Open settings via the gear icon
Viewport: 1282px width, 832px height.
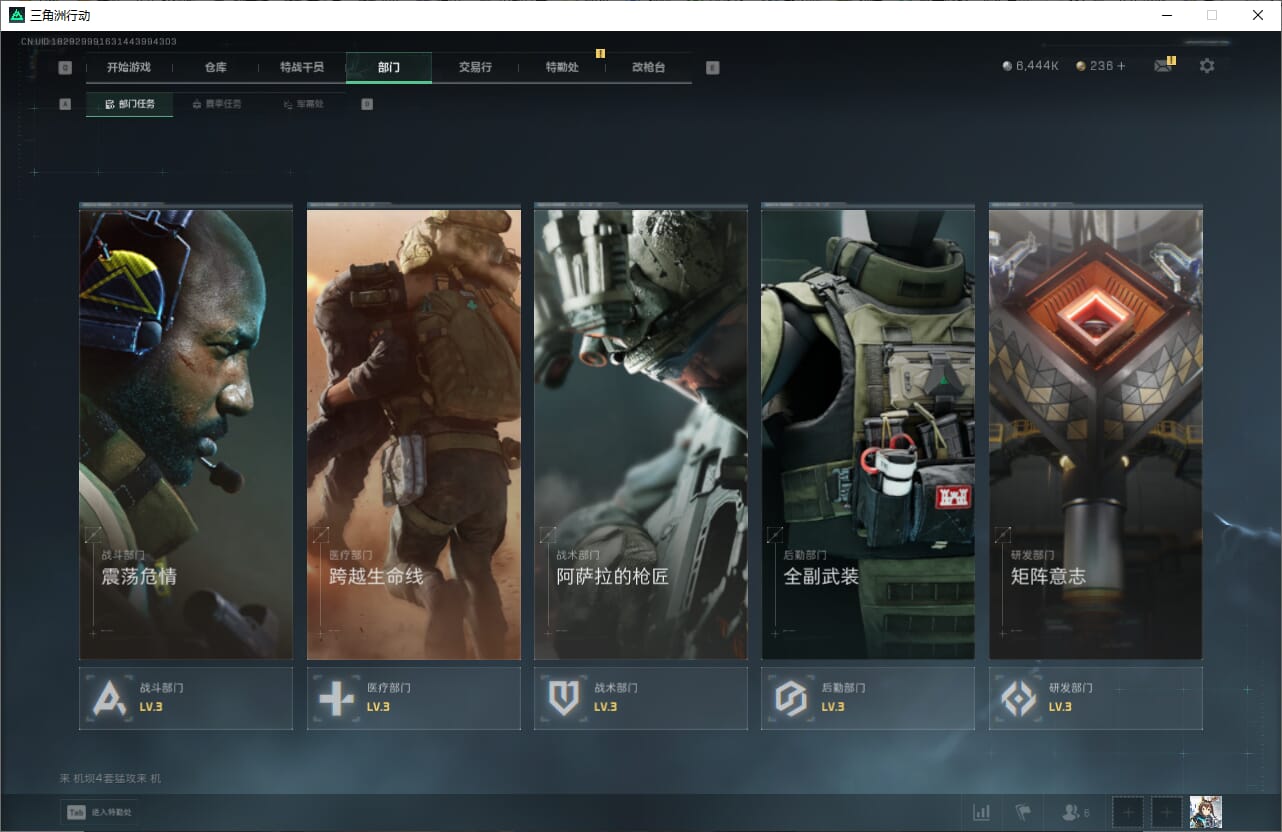pos(1207,66)
